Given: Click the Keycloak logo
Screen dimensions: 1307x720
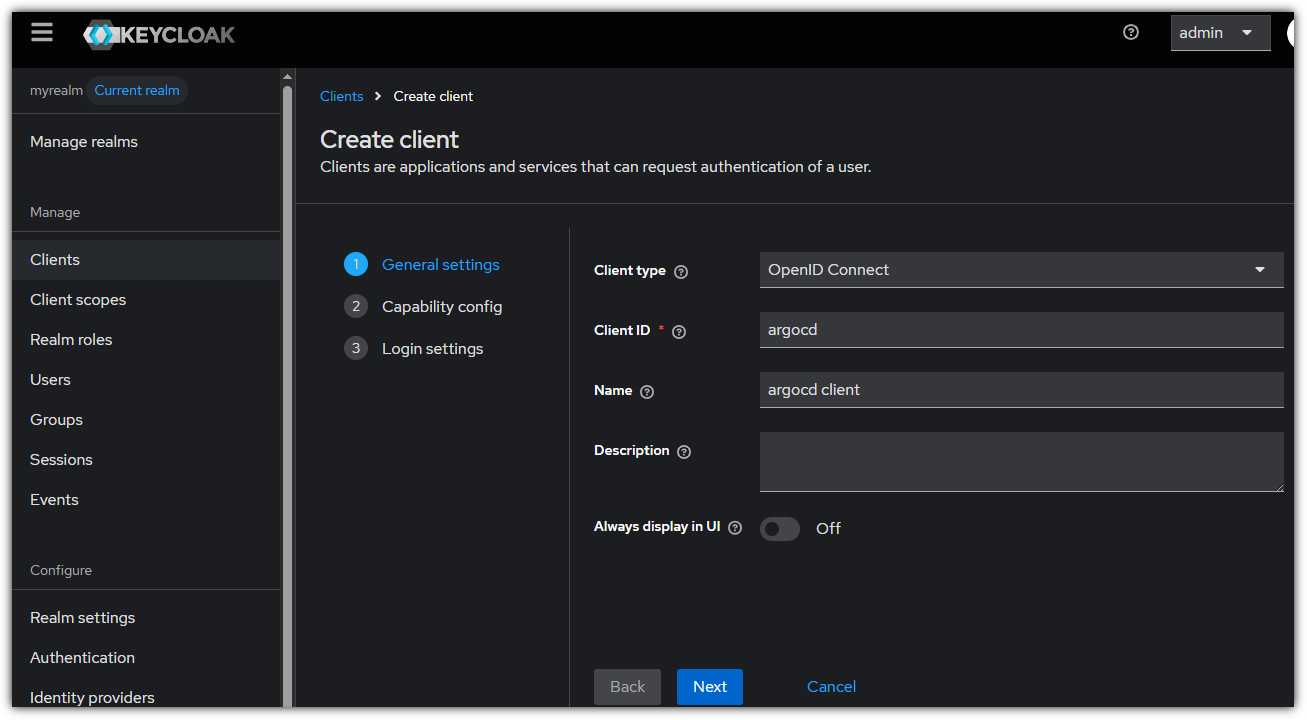Looking at the screenshot, I should pos(159,35).
